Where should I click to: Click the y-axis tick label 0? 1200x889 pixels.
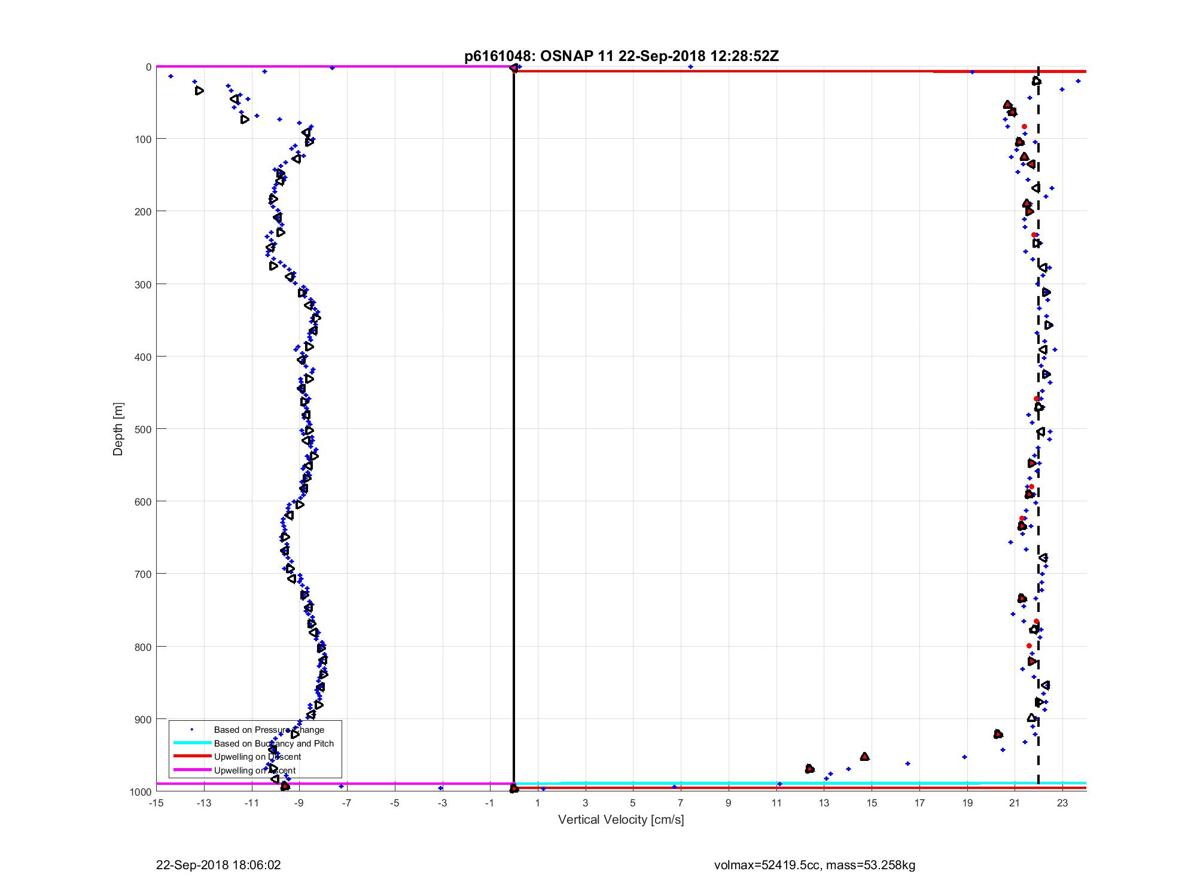[x=148, y=67]
